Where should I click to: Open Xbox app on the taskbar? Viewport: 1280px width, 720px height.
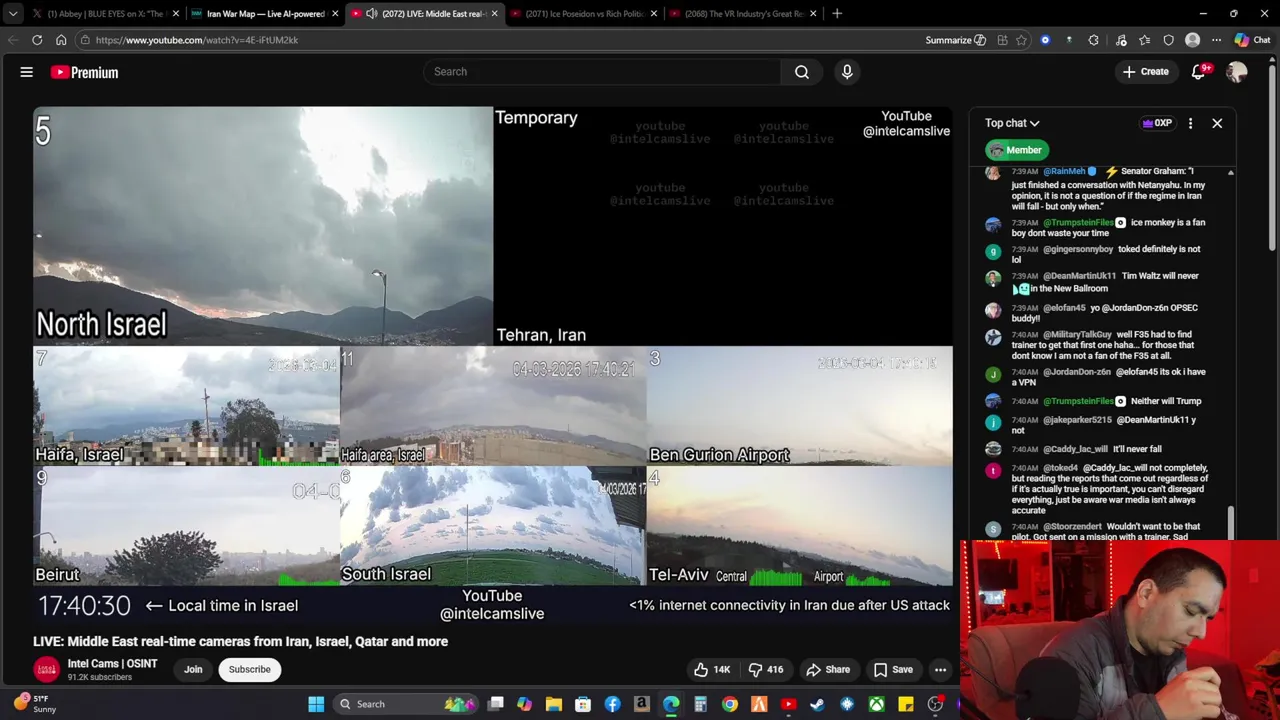876,704
